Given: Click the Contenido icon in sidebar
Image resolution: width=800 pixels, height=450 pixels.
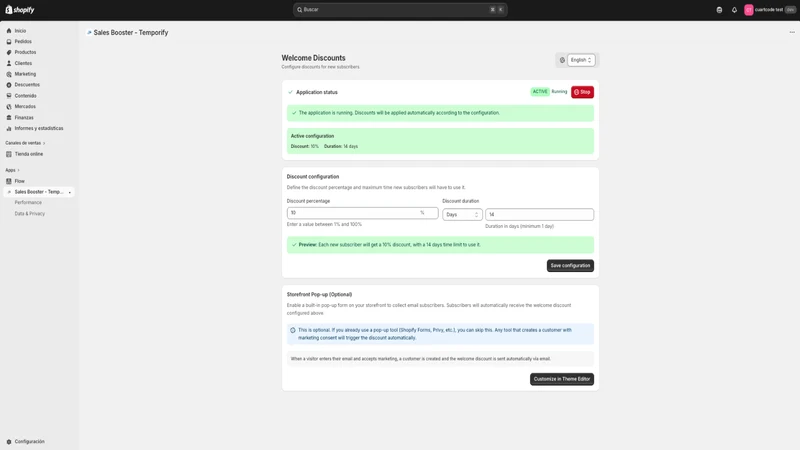Looking at the screenshot, I should point(9,95).
